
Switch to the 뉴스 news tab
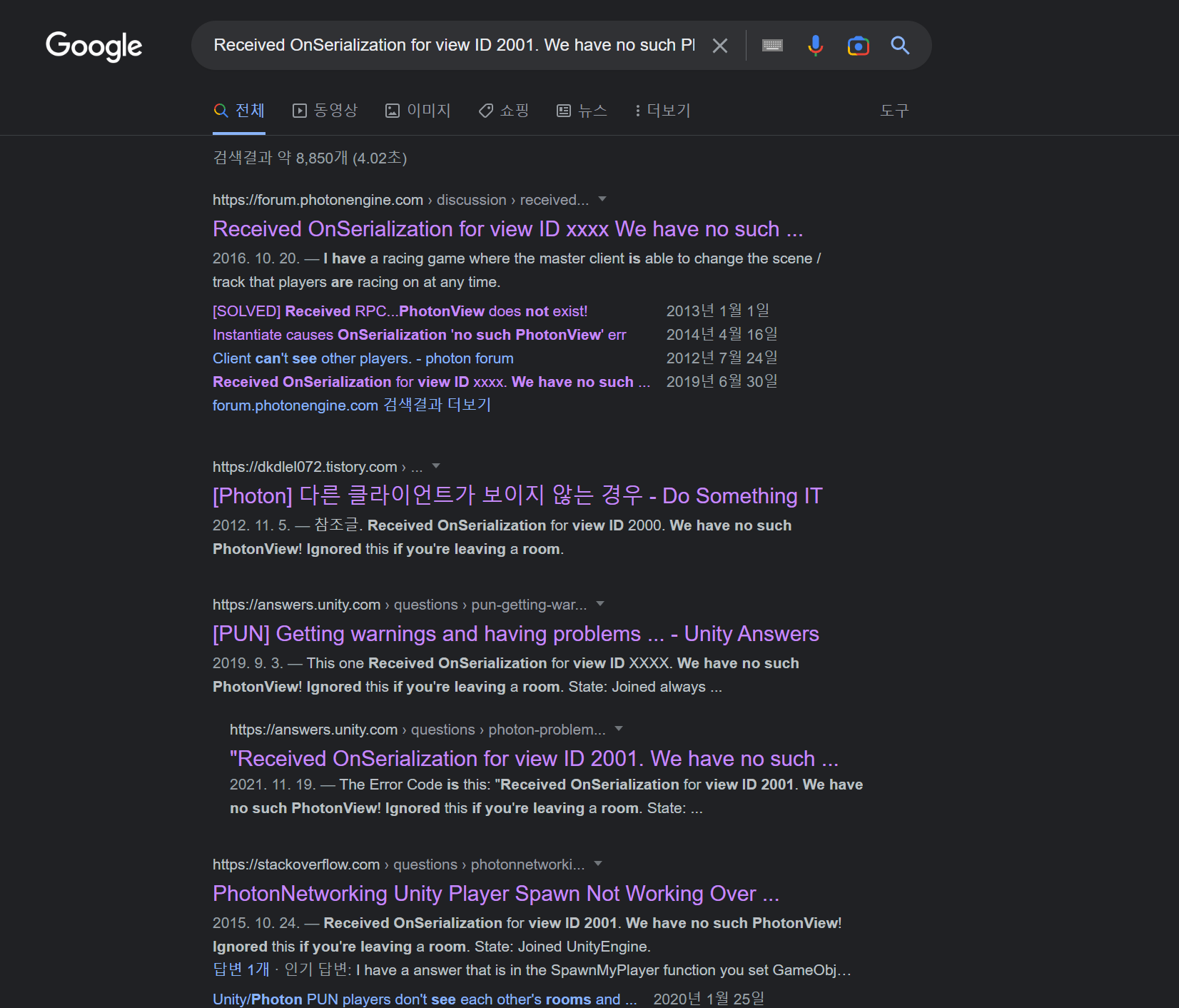click(582, 111)
